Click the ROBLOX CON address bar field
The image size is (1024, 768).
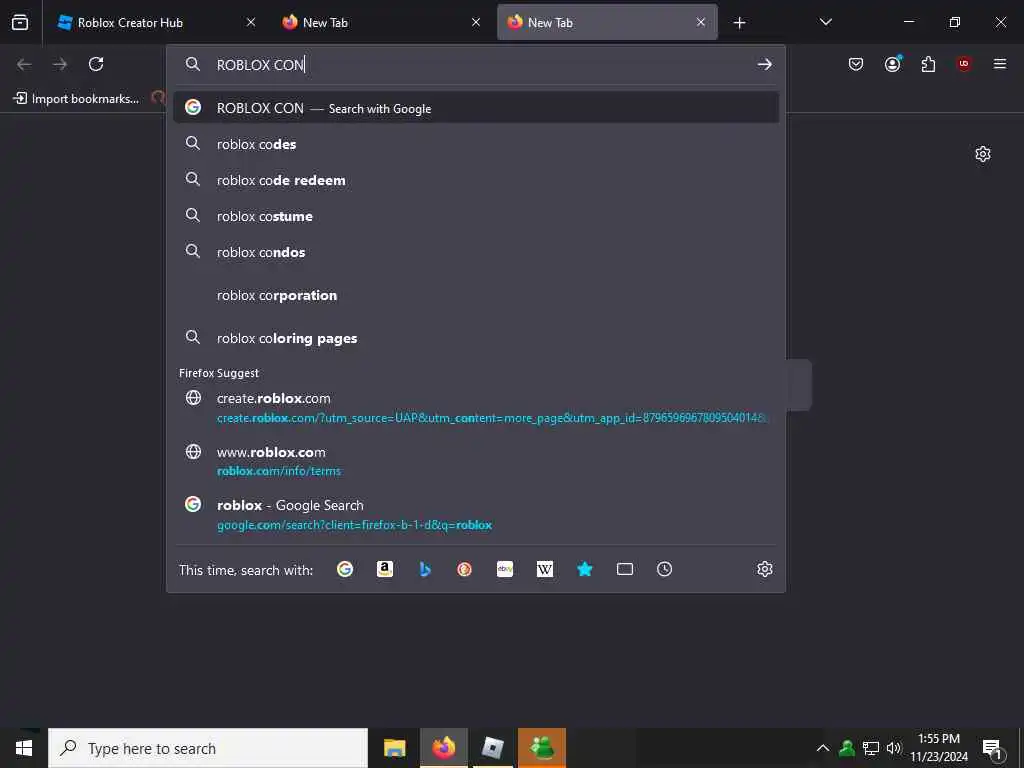(475, 65)
